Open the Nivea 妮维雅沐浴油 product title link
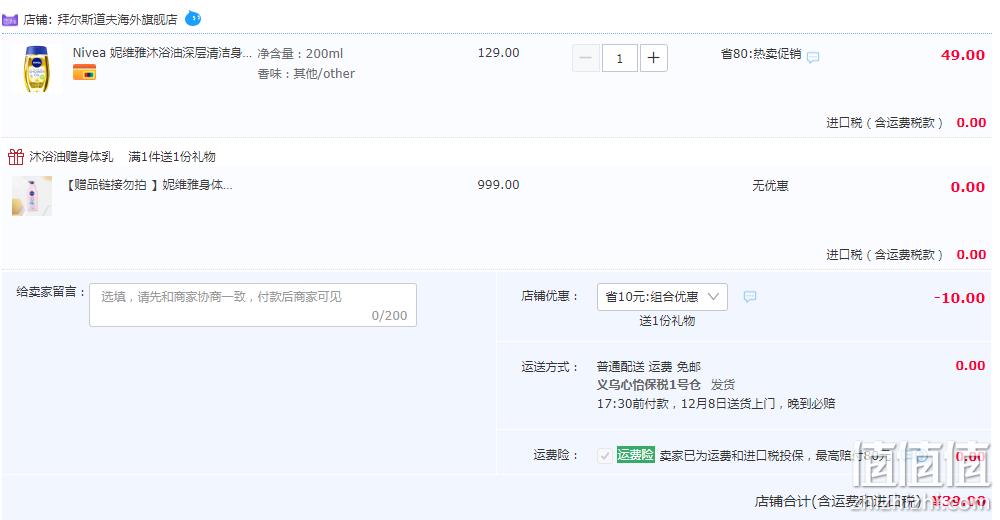 [162, 53]
